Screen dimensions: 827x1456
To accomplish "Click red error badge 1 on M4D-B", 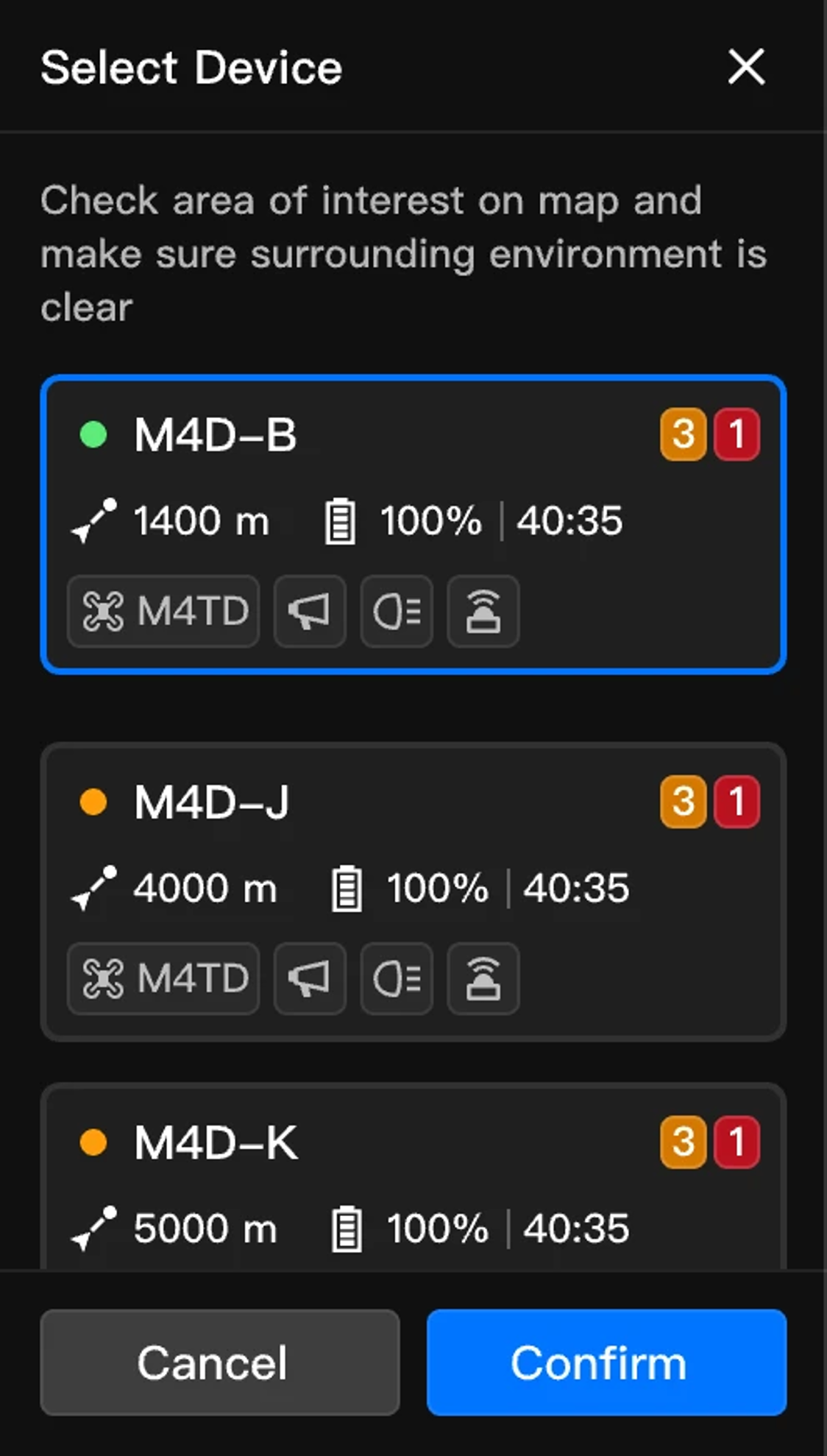I will point(737,434).
